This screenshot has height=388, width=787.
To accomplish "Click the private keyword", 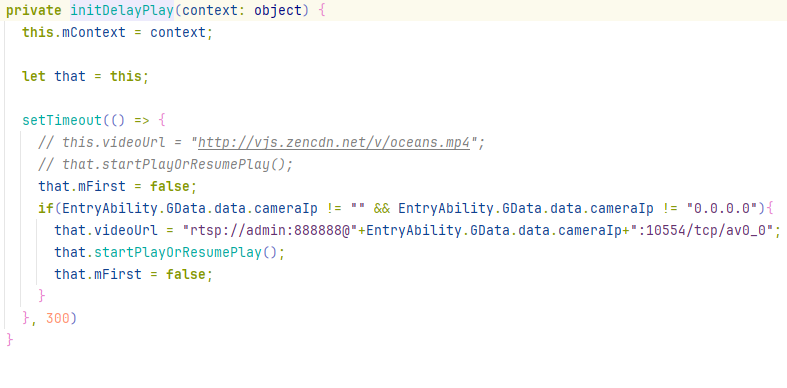I will [x=34, y=11].
